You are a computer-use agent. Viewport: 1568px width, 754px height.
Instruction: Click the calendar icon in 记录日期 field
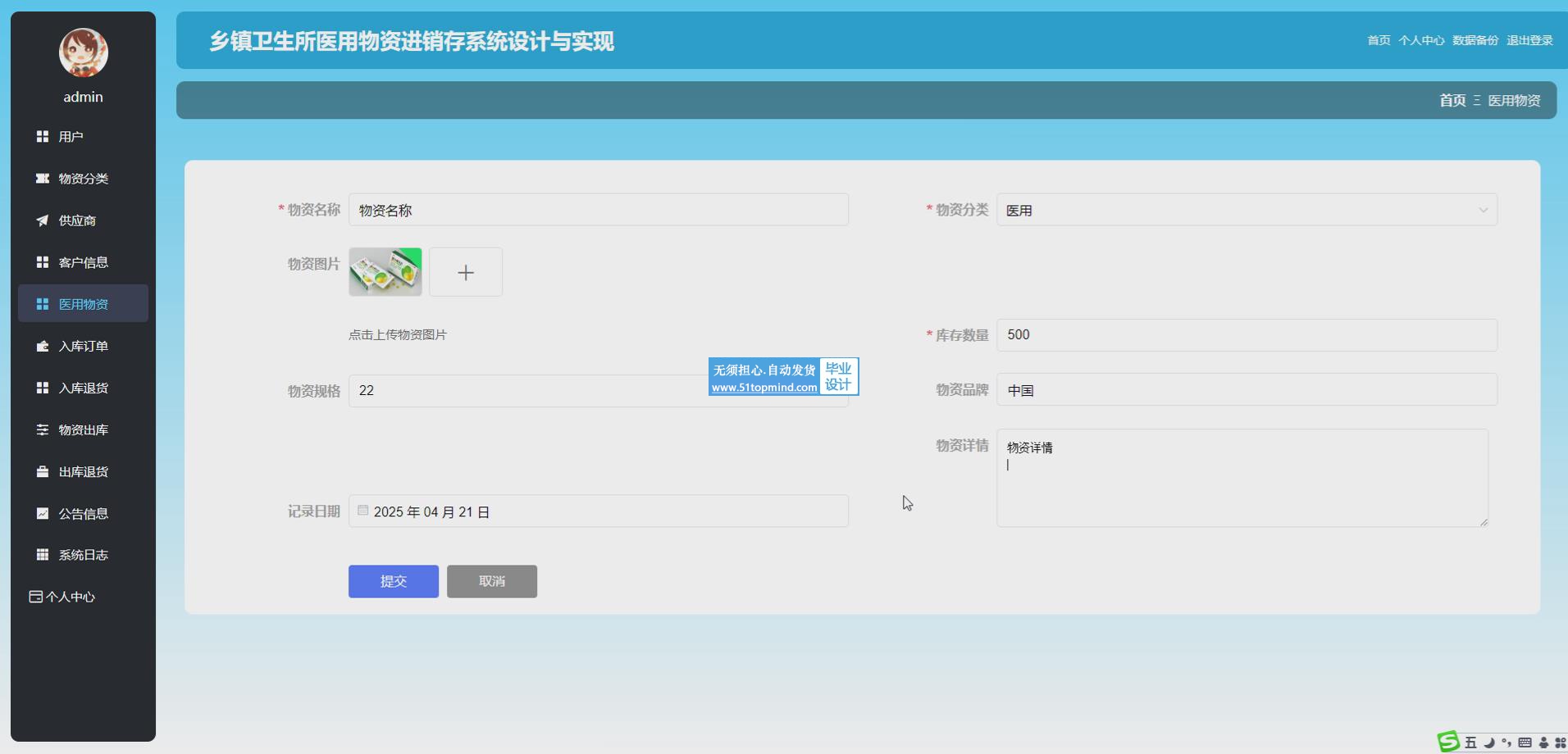pyautogui.click(x=362, y=511)
